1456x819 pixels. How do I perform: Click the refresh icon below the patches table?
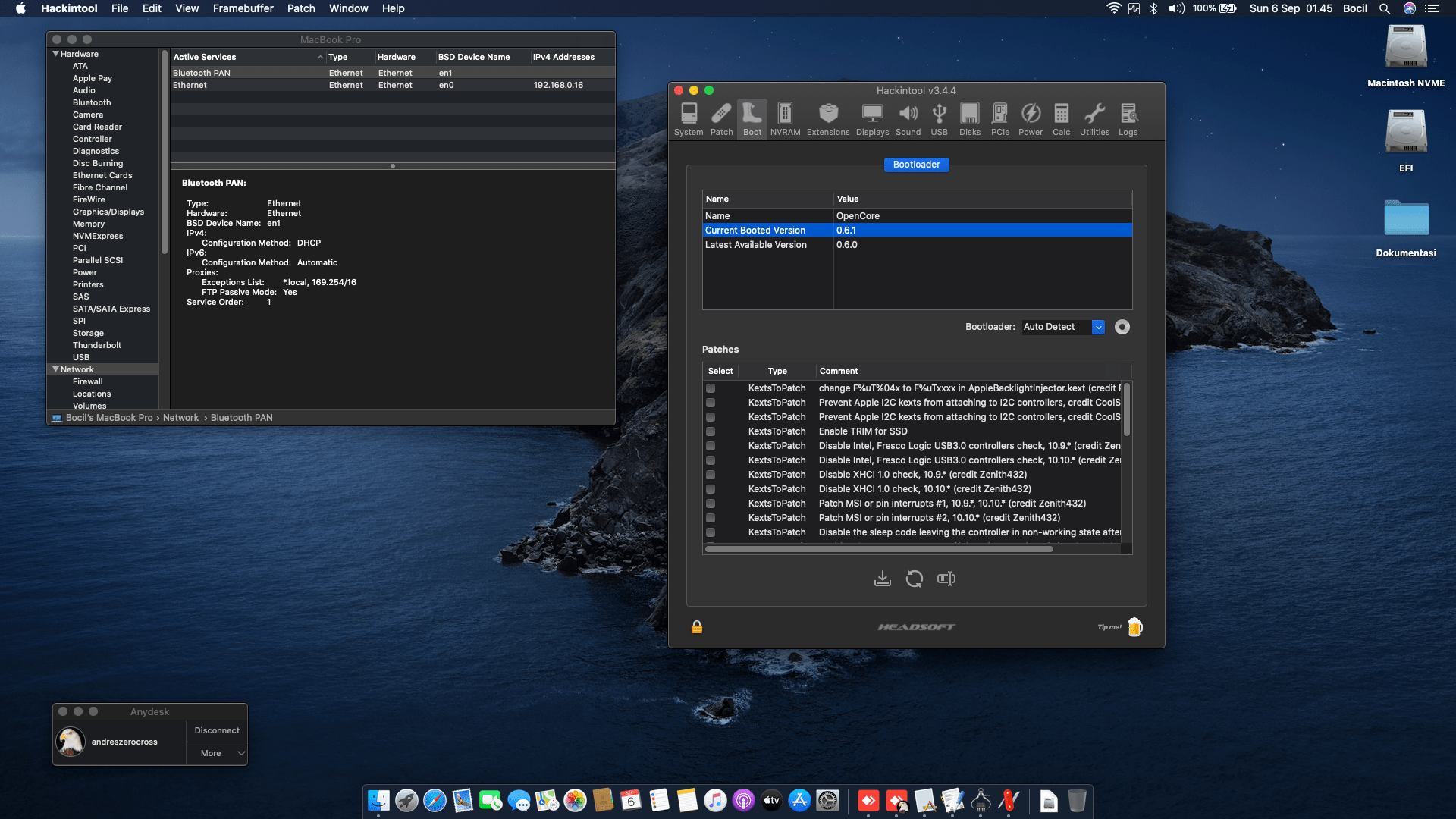[915, 579]
